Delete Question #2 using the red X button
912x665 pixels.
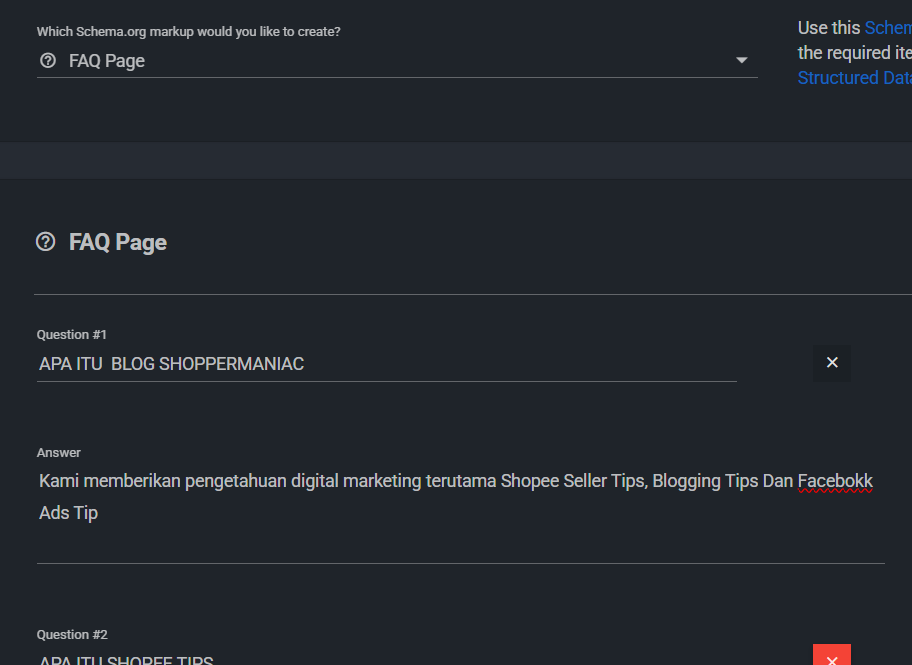pos(832,656)
